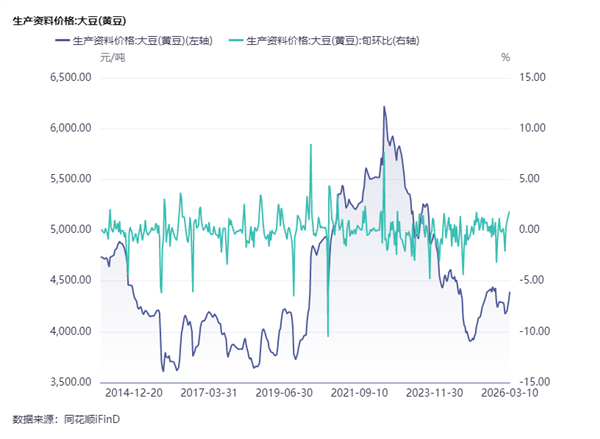Image resolution: width=600 pixels, height=439 pixels.
Task: Click the highest peak of the blue price line
Action: point(384,106)
